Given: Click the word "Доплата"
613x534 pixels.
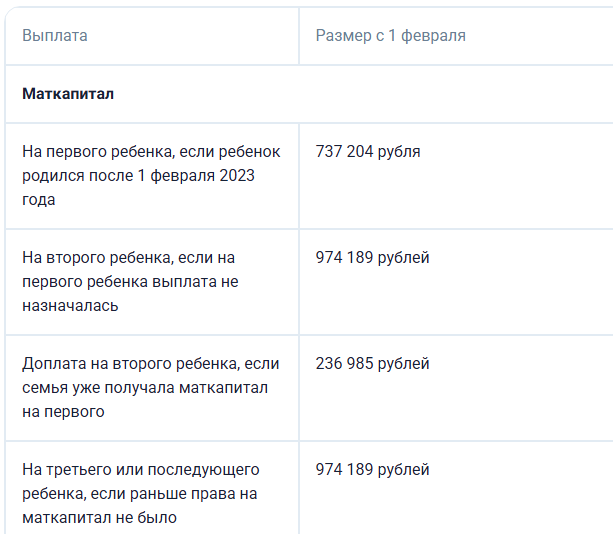Looking at the screenshot, I should click(x=52, y=364).
